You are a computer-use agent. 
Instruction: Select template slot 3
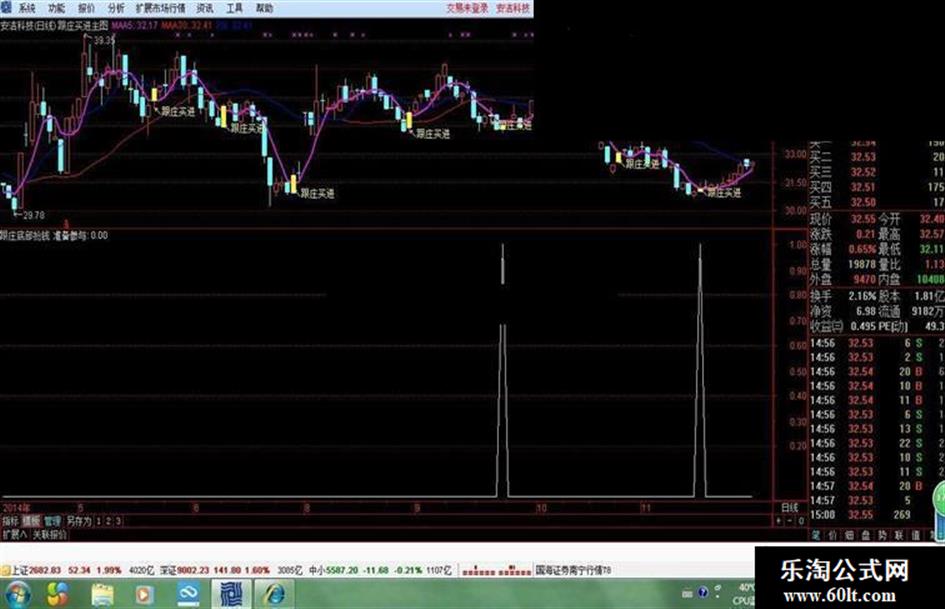point(118,521)
